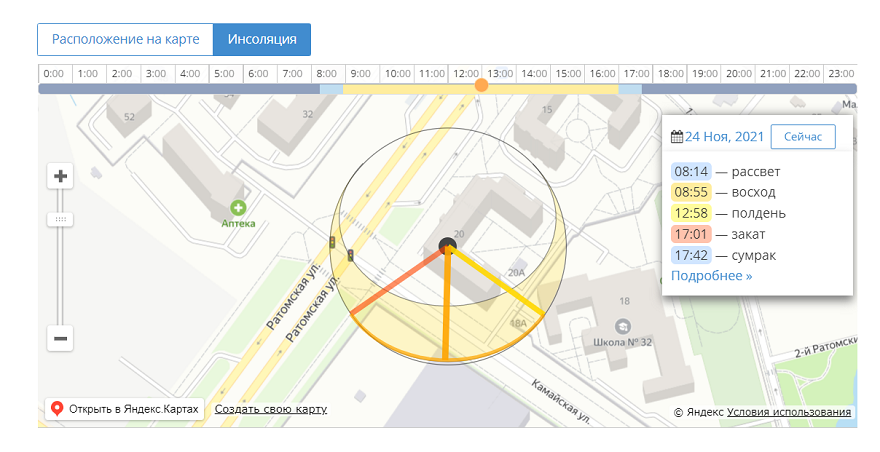Click the map zoom level slider handle

(x=61, y=219)
